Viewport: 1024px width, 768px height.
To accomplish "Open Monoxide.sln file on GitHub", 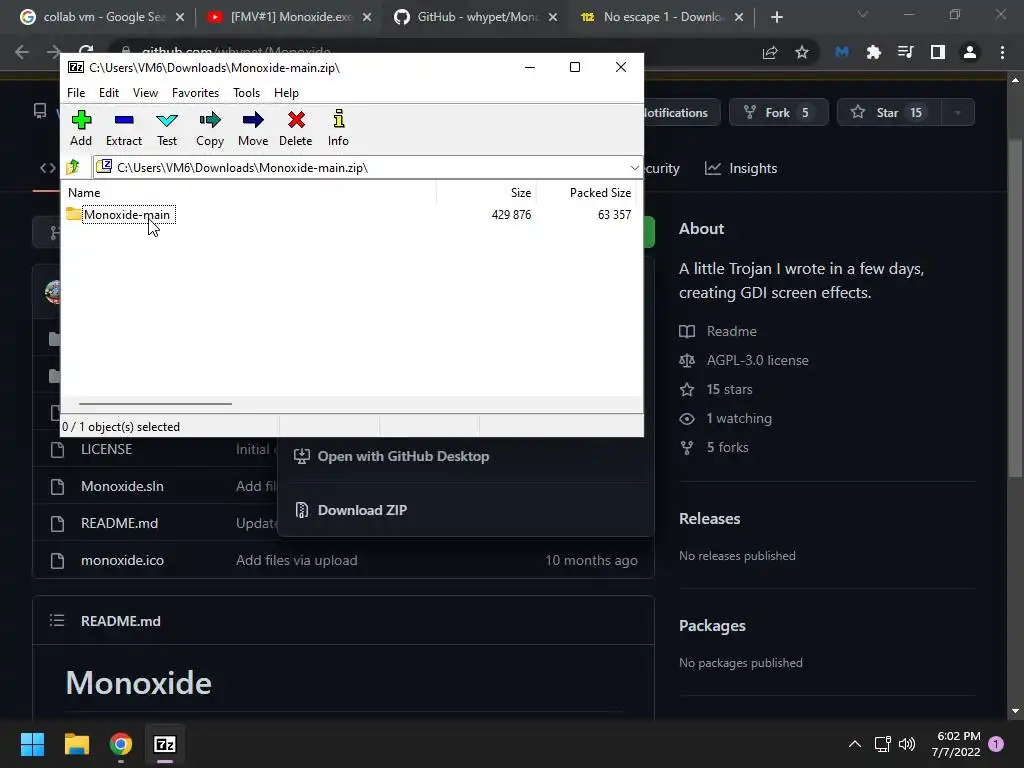I will point(122,487).
